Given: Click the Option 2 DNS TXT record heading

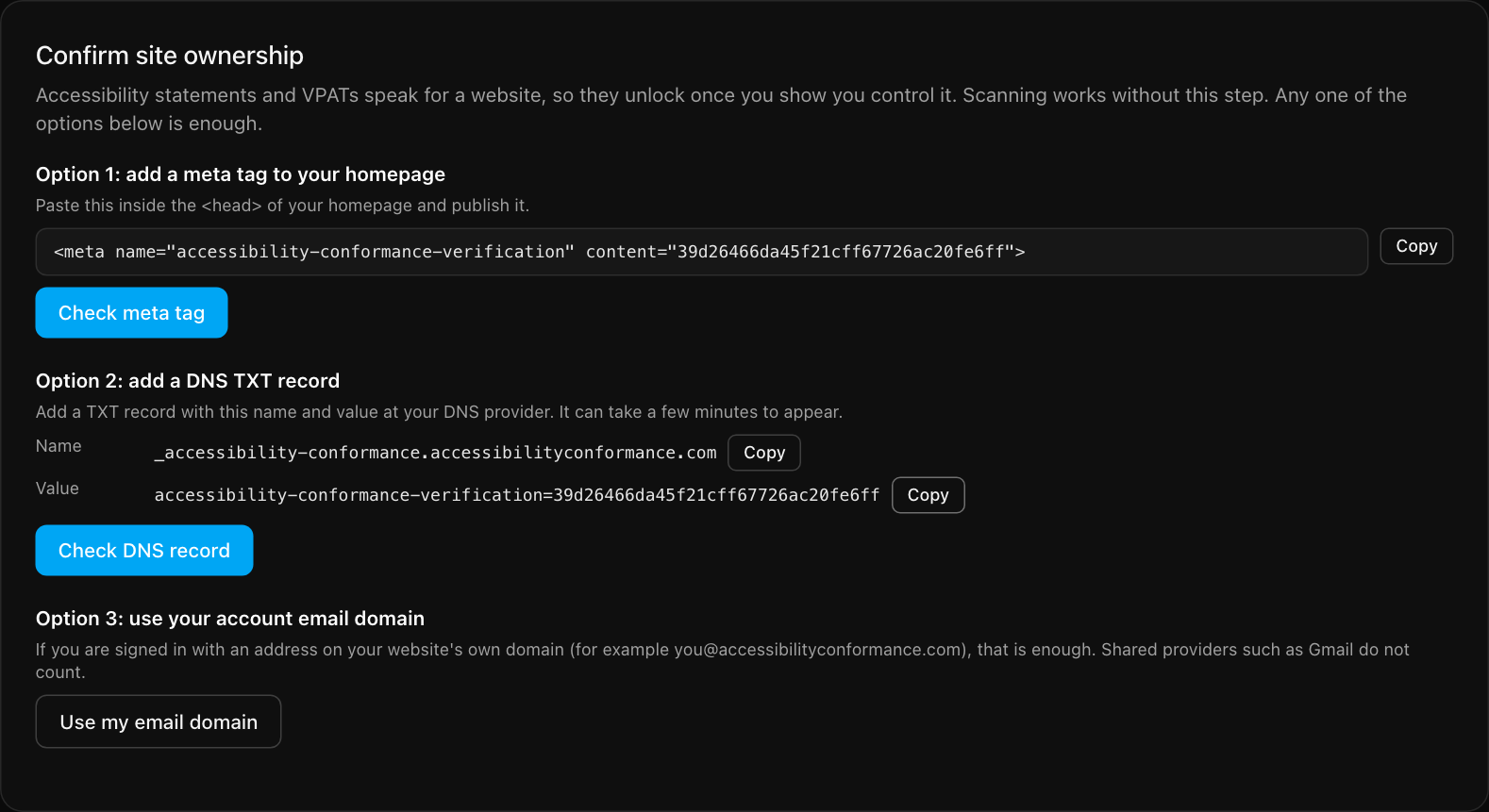Looking at the screenshot, I should pyautogui.click(x=188, y=381).
